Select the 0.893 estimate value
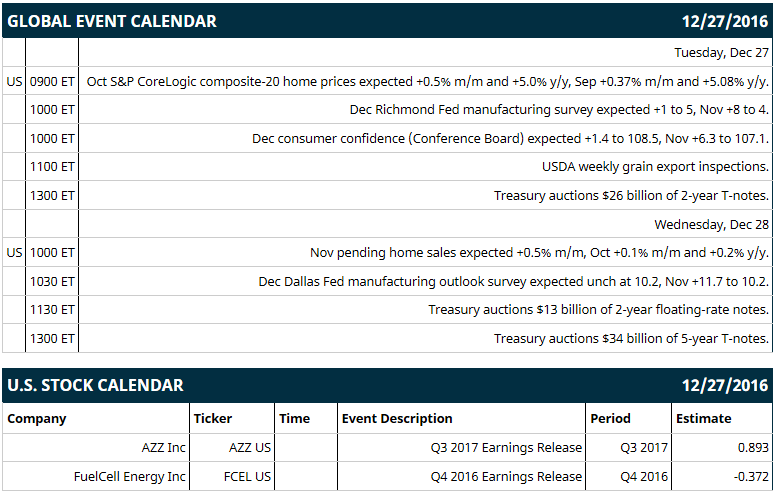The width and height of the screenshot is (778, 502). click(x=753, y=447)
